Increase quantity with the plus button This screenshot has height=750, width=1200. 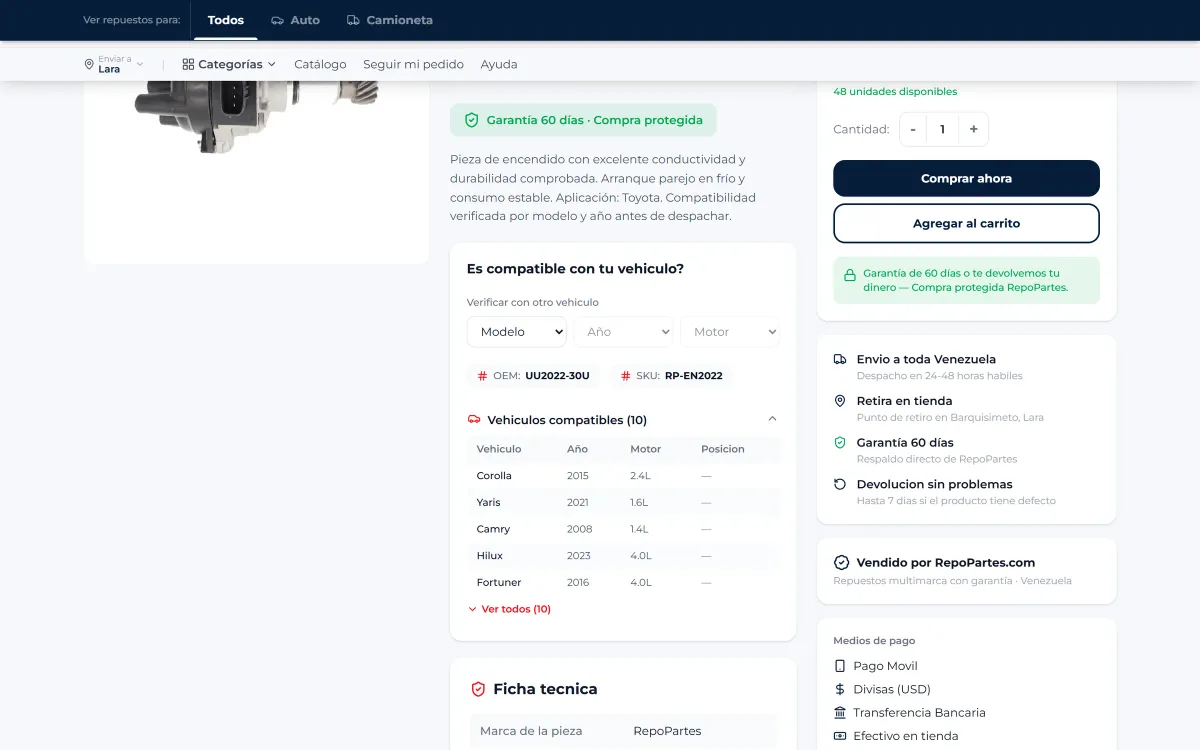point(973,129)
